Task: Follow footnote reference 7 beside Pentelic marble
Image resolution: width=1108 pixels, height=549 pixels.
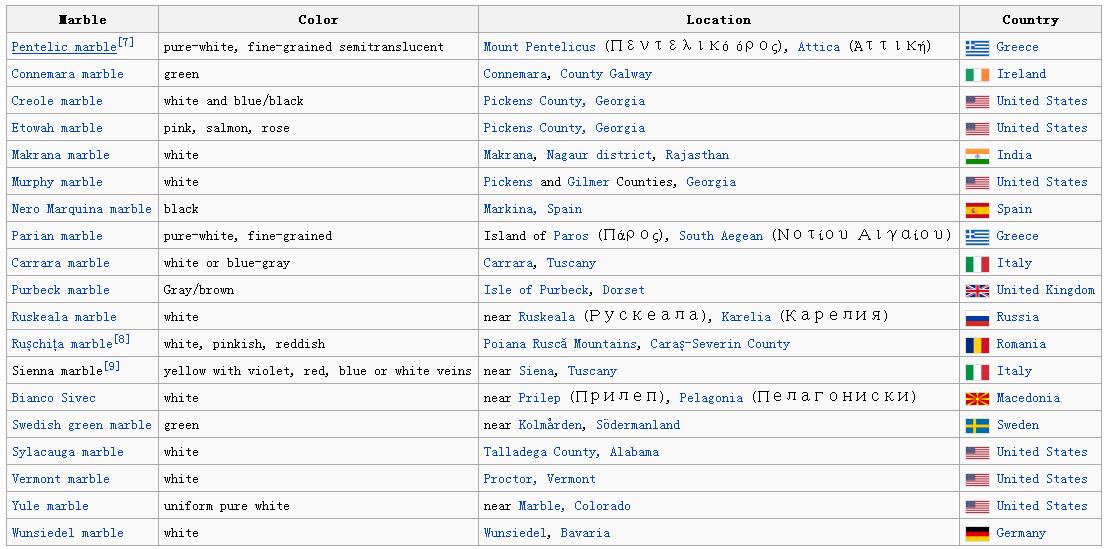Action: pyautogui.click(x=125, y=42)
